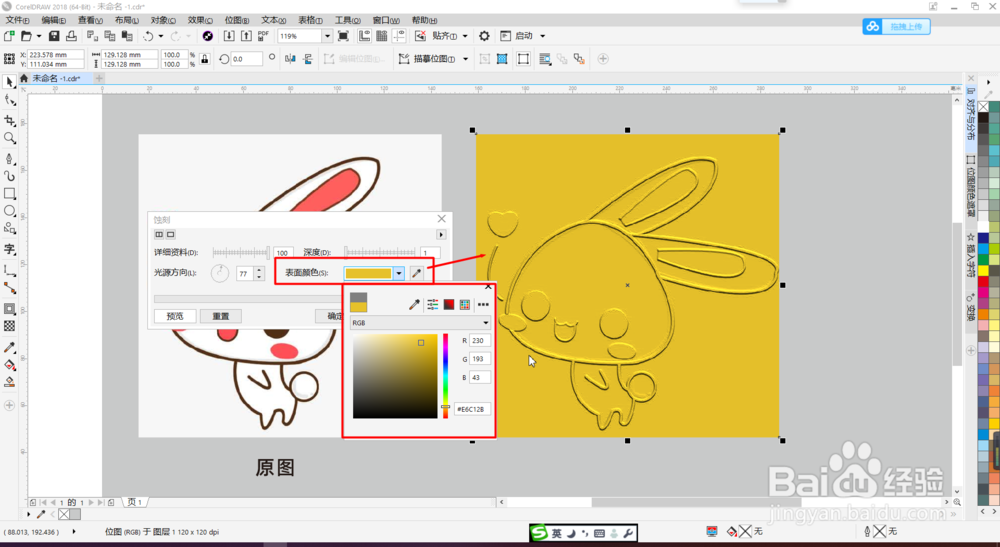This screenshot has width=1000, height=547.
Task: Select the Pick tool in toolbox
Action: pos(9,82)
